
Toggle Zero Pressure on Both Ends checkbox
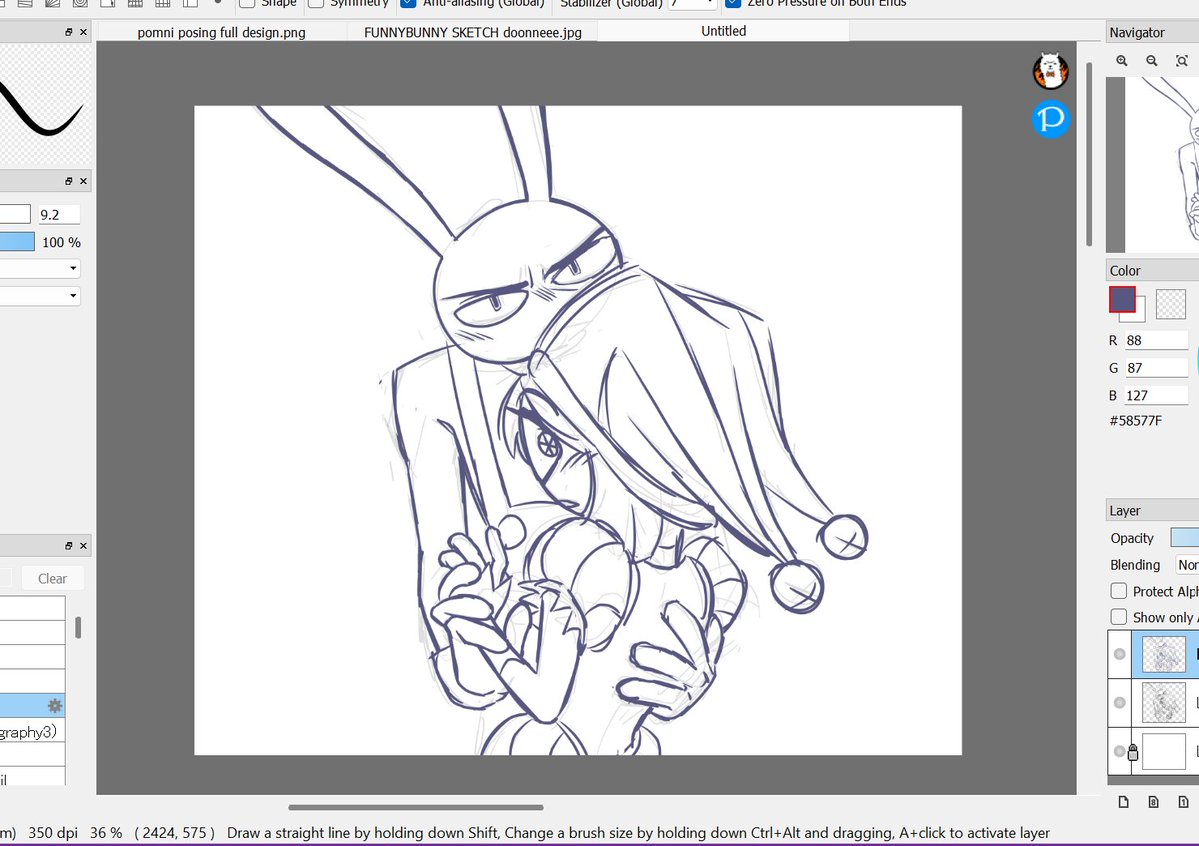(x=733, y=3)
